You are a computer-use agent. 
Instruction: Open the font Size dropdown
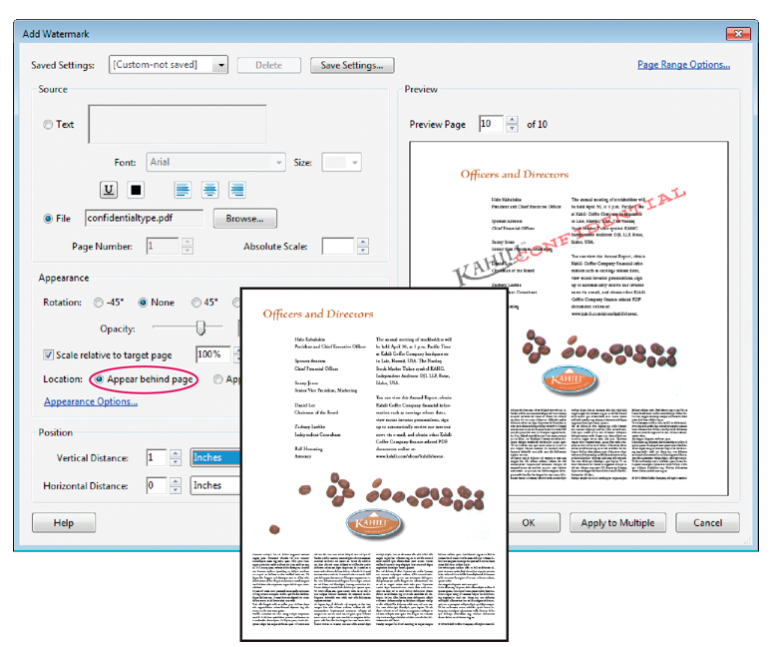point(342,162)
